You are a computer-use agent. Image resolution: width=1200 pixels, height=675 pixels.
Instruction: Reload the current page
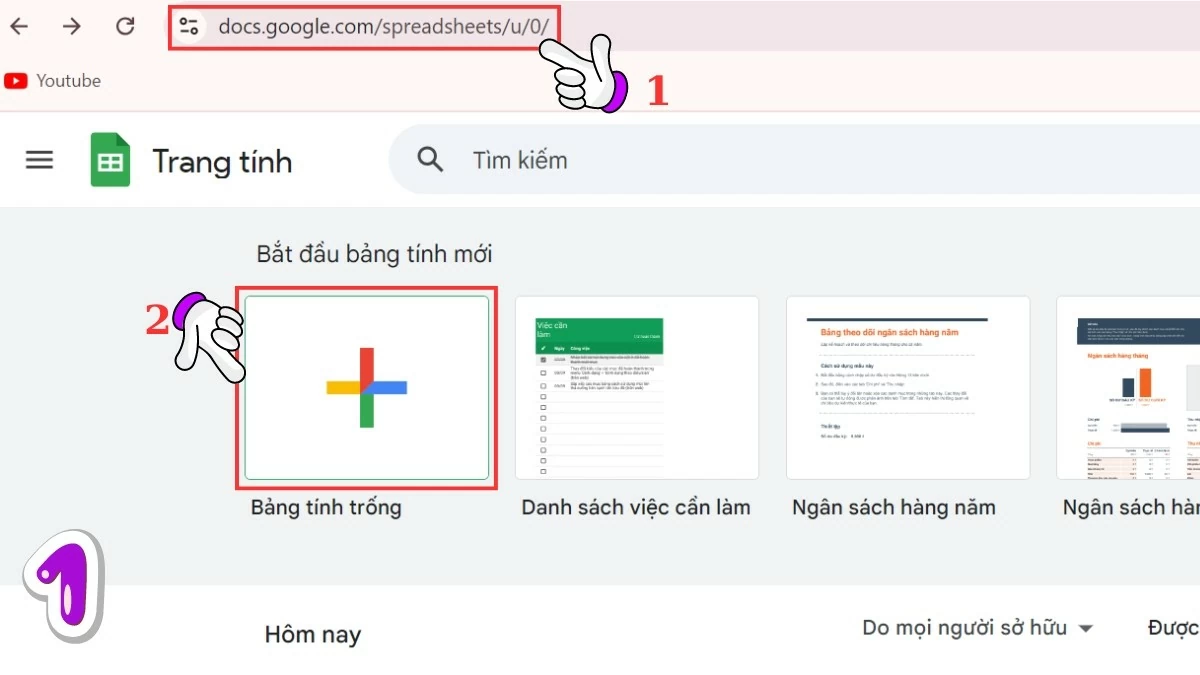pyautogui.click(x=124, y=26)
